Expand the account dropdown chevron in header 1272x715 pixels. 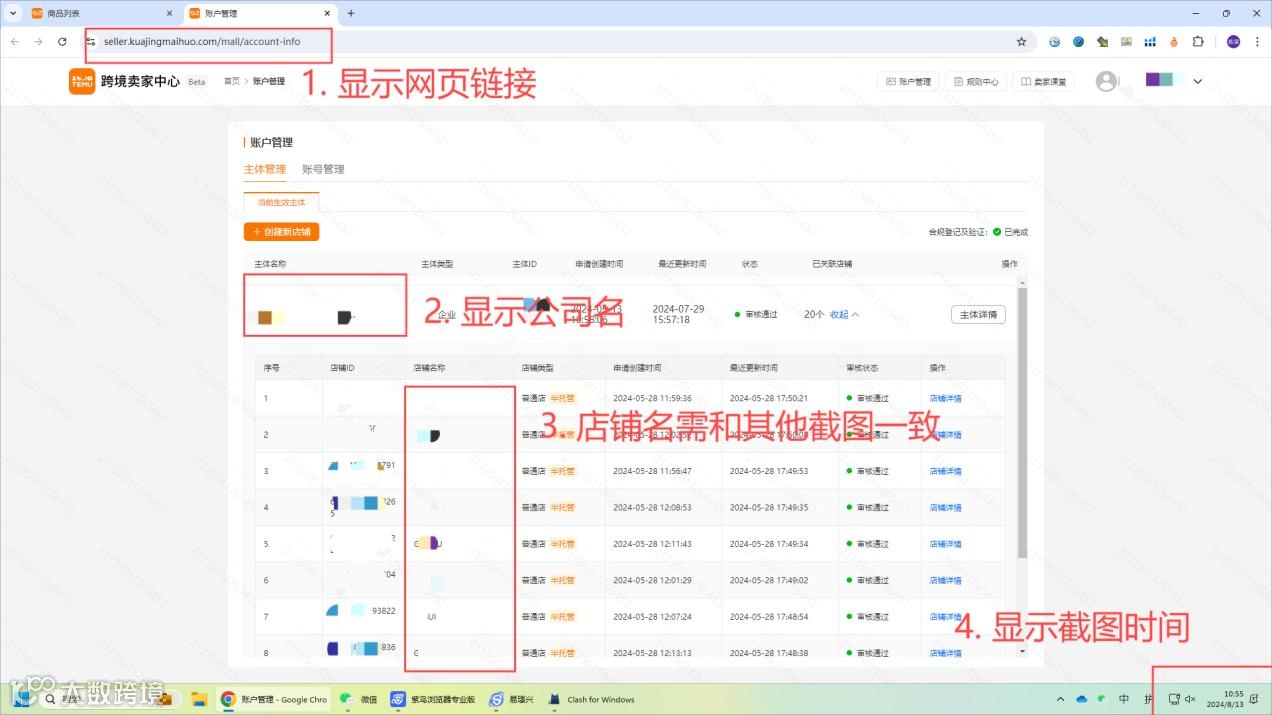(x=1197, y=82)
